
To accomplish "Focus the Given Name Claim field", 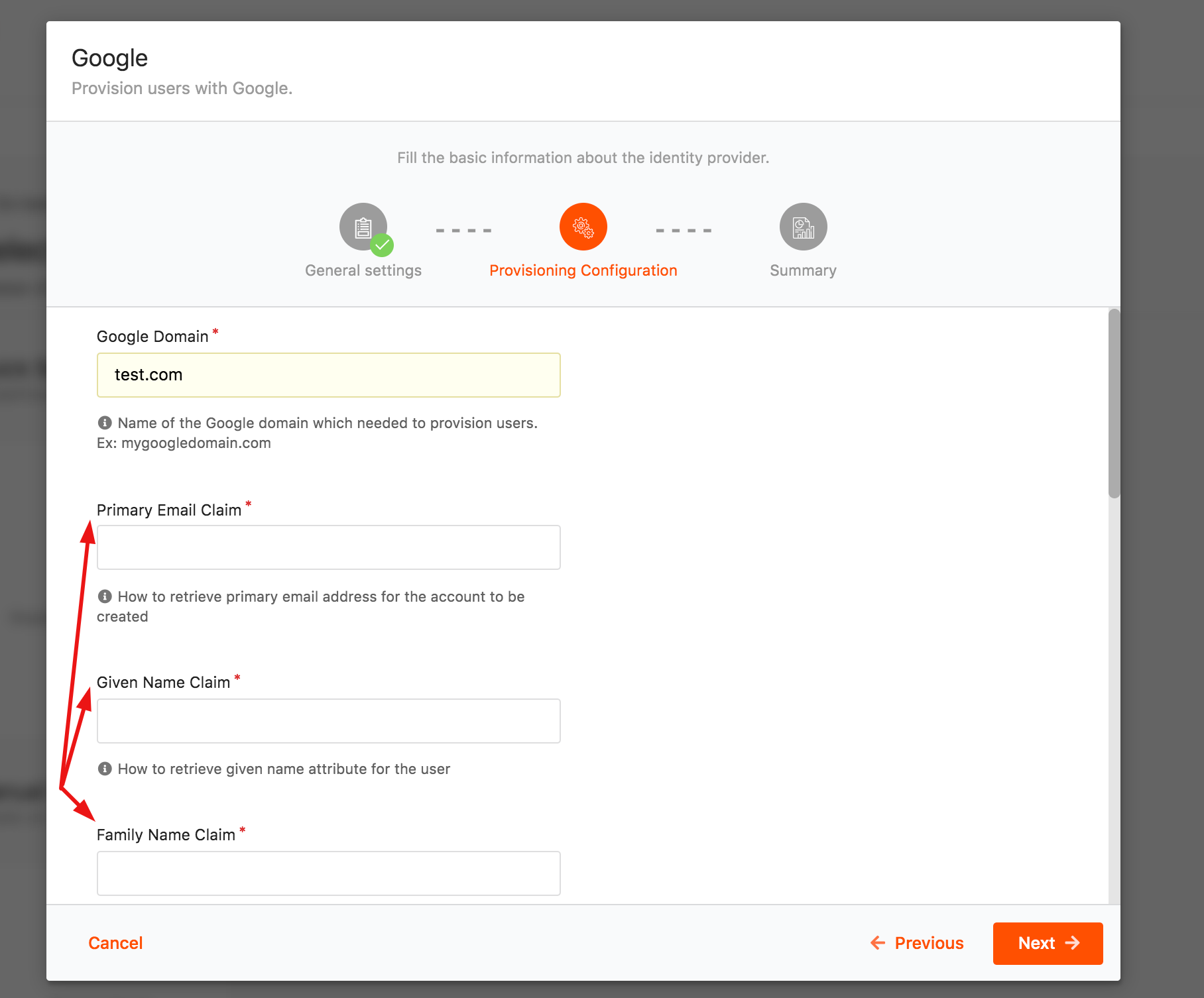I will pyautogui.click(x=329, y=721).
